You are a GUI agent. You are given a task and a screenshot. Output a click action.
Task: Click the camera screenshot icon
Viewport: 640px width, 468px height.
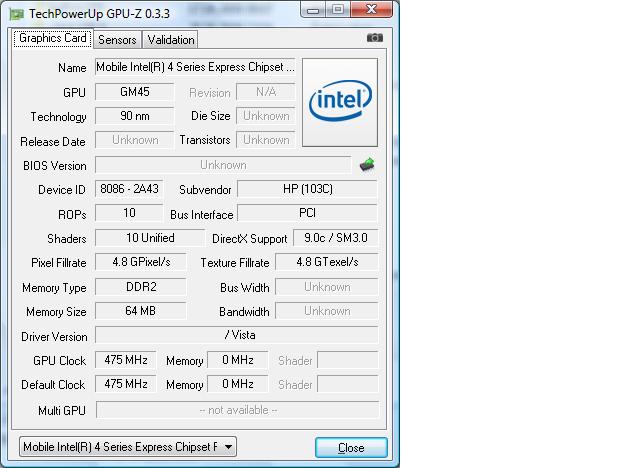tap(375, 38)
